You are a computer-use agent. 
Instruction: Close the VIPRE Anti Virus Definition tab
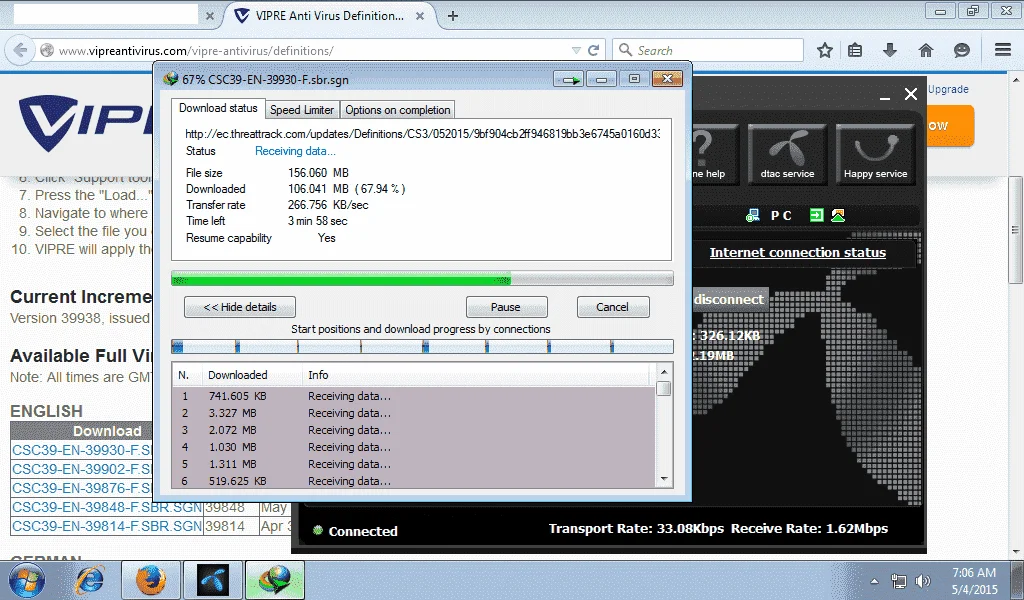tap(420, 16)
